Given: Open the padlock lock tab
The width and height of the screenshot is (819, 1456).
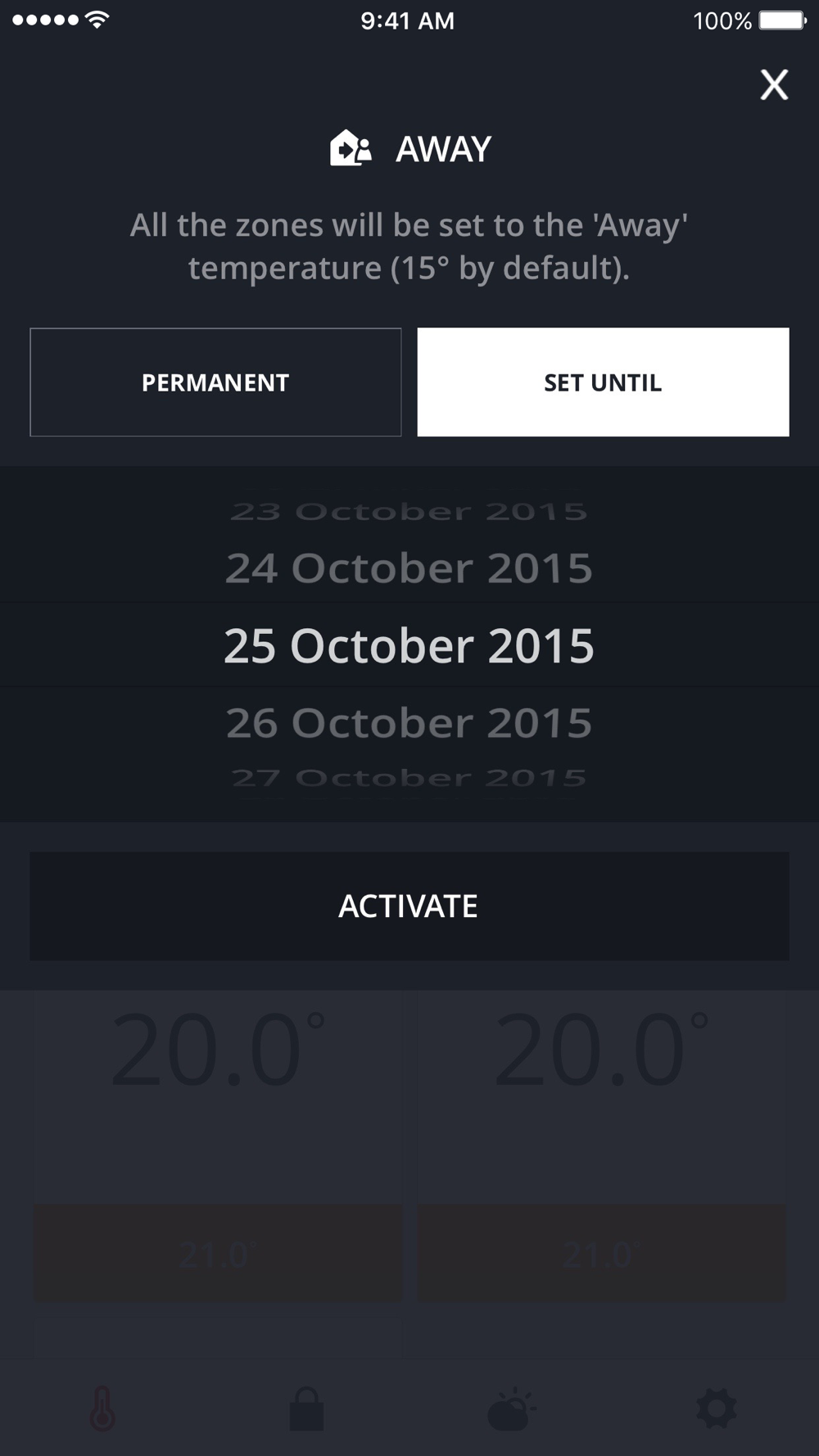Looking at the screenshot, I should point(307,1409).
